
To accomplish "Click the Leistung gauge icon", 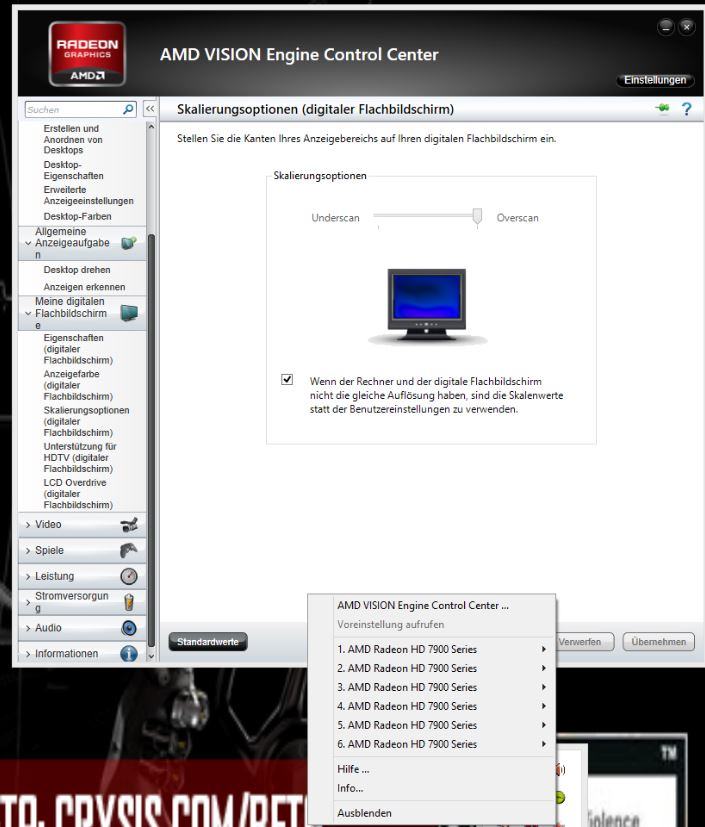I will (129, 576).
